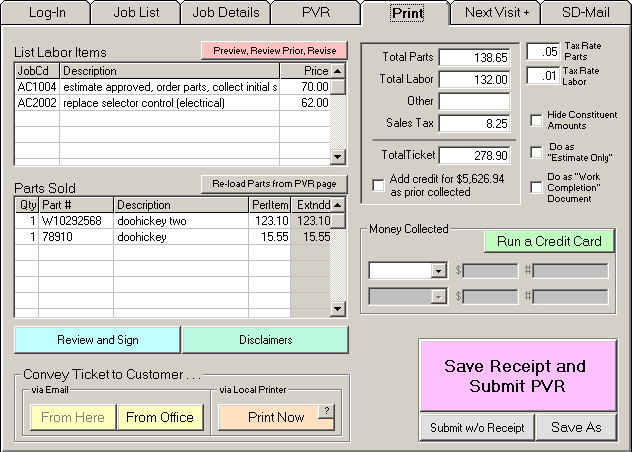Click the Total Labor amount field
The width and height of the screenshot is (632, 452).
474,79
